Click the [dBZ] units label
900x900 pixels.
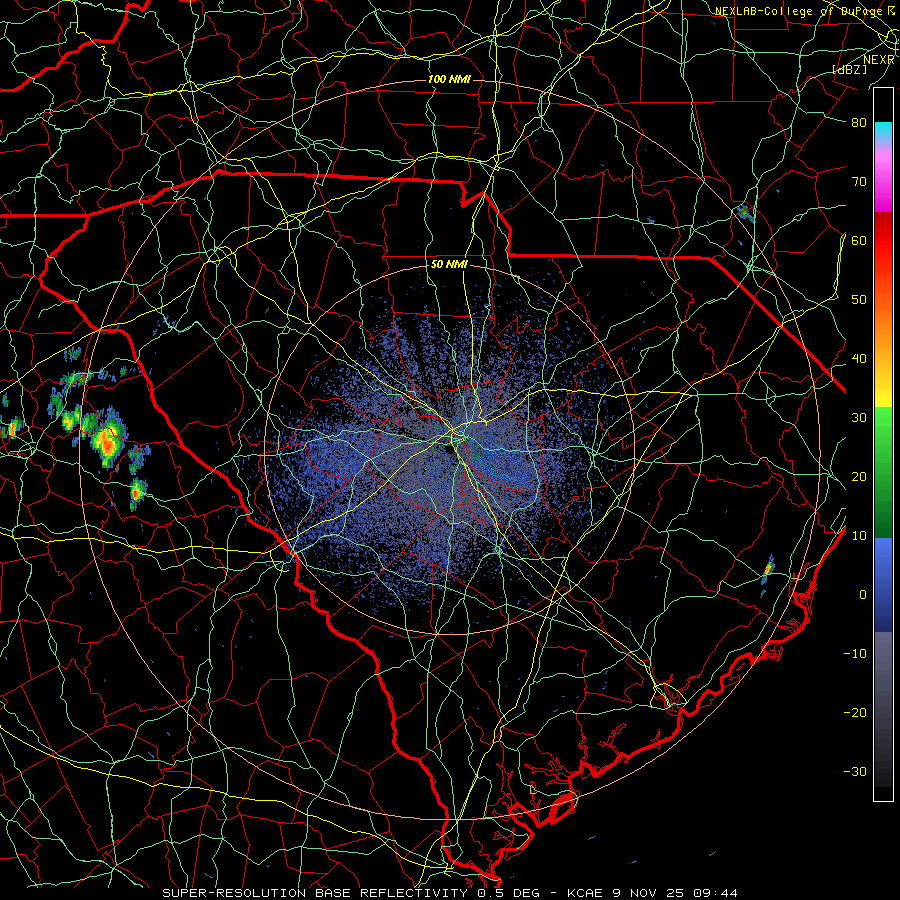tap(849, 69)
